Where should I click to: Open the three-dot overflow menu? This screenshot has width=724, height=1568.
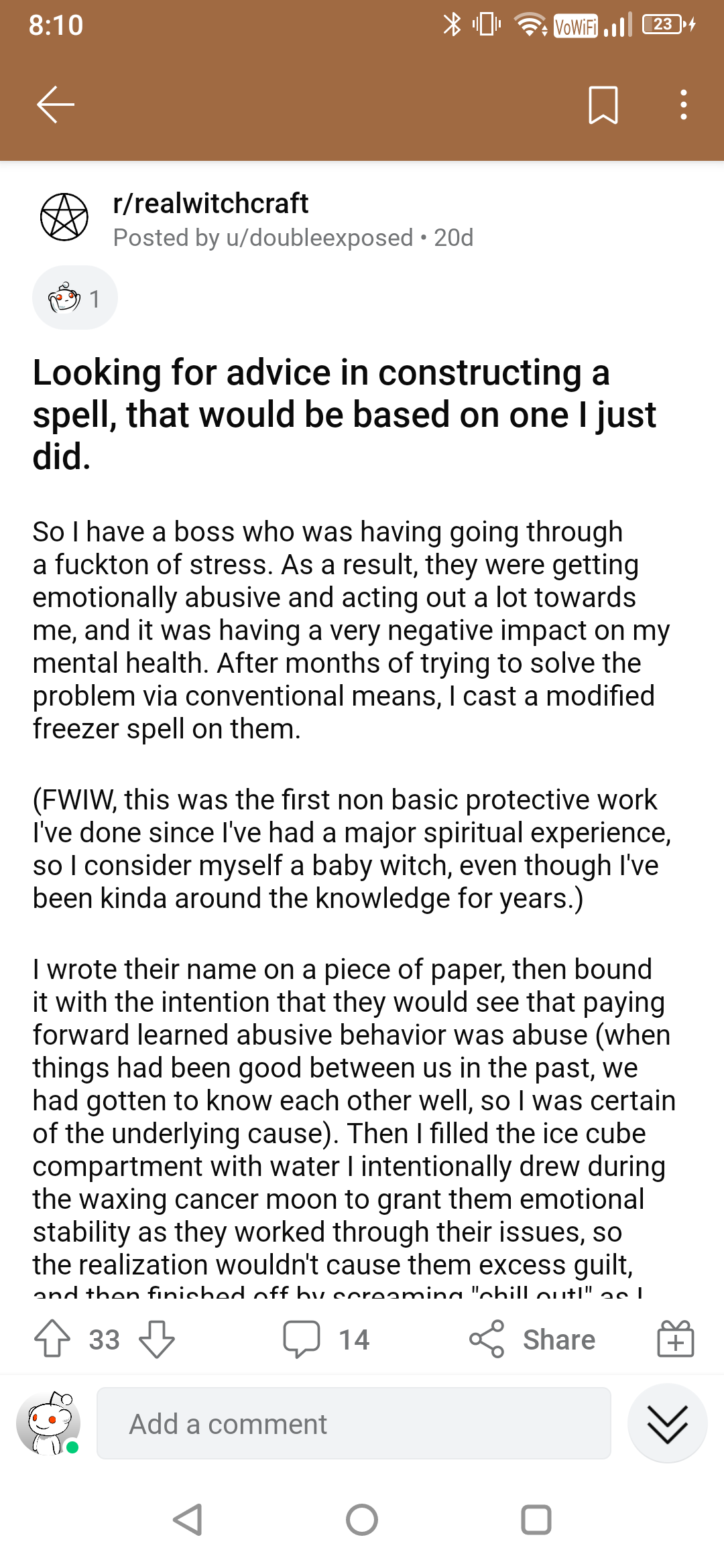pyautogui.click(x=683, y=105)
